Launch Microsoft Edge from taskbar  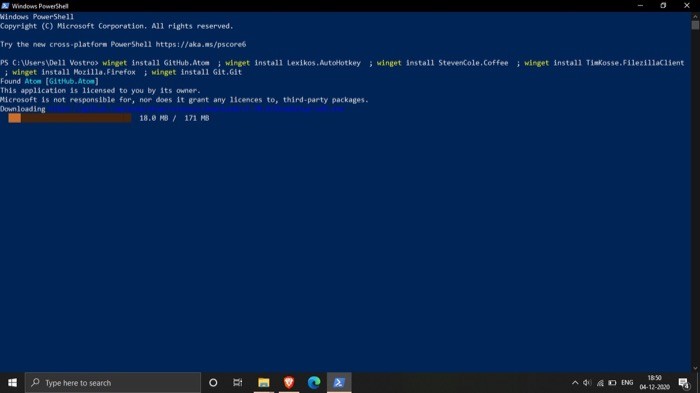tap(314, 383)
